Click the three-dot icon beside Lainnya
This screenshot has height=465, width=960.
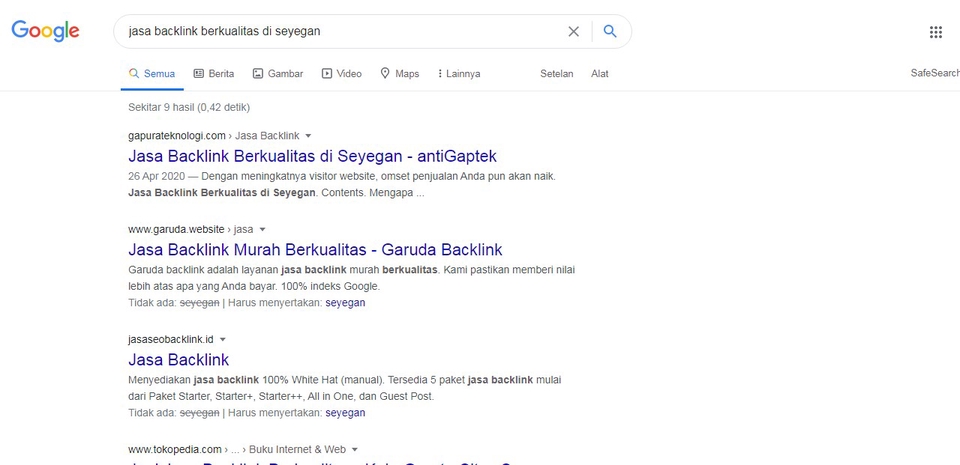coord(440,73)
